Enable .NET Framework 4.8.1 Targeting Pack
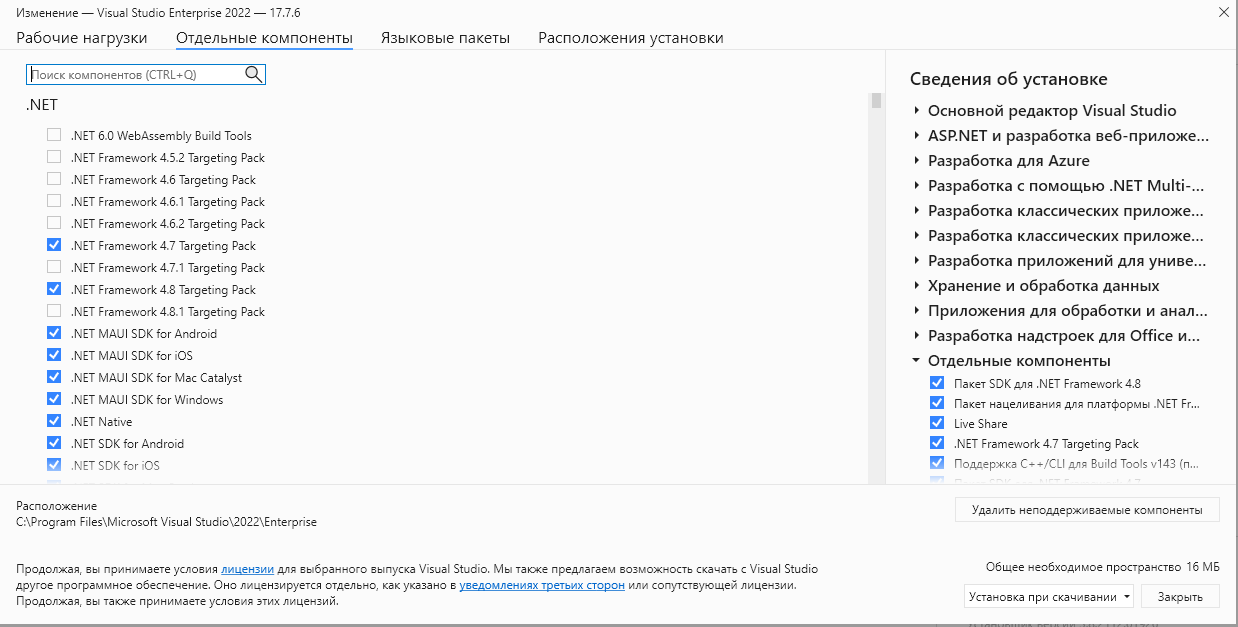Image resolution: width=1238 pixels, height=627 pixels. [x=54, y=311]
